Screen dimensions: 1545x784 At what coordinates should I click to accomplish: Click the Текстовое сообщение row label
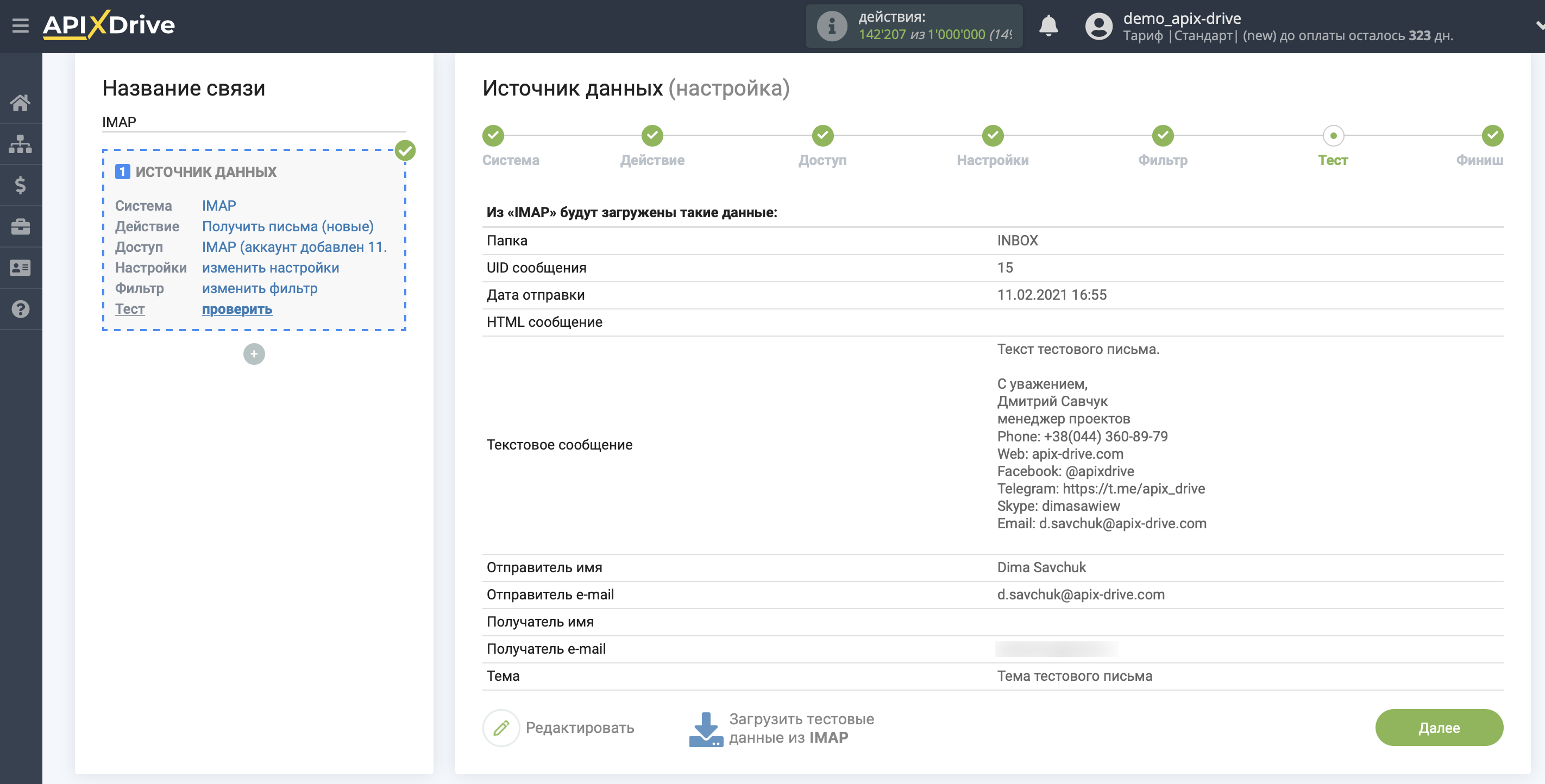559,445
